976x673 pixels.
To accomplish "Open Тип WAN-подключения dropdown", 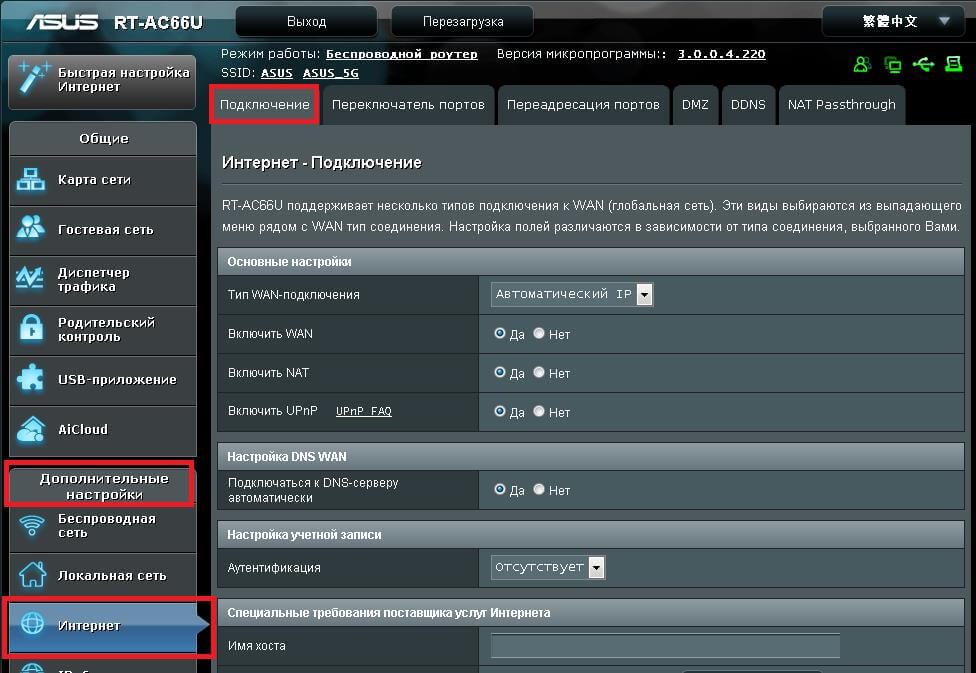I will pos(572,294).
